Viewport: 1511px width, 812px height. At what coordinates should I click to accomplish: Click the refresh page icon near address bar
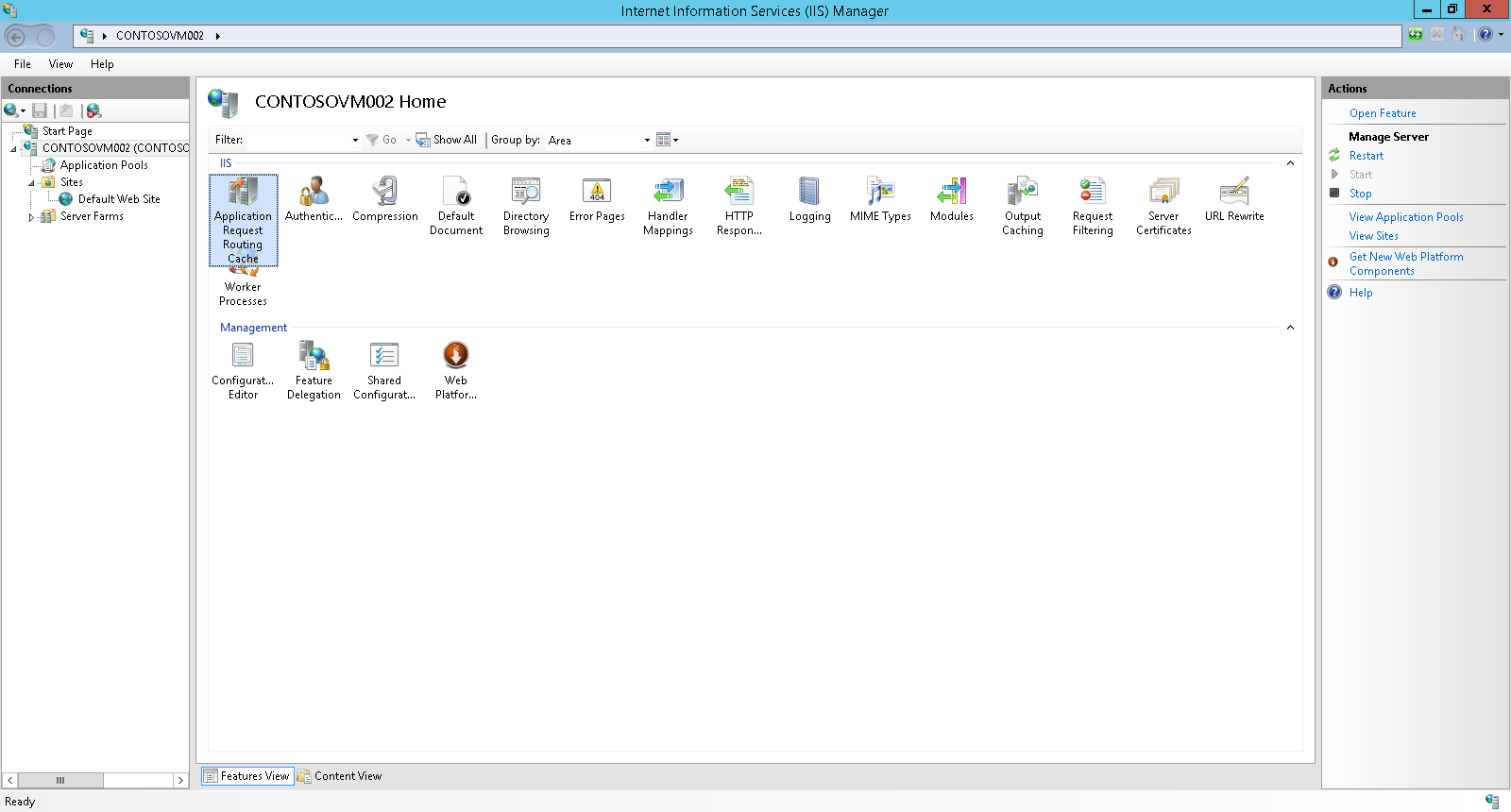(x=1415, y=35)
